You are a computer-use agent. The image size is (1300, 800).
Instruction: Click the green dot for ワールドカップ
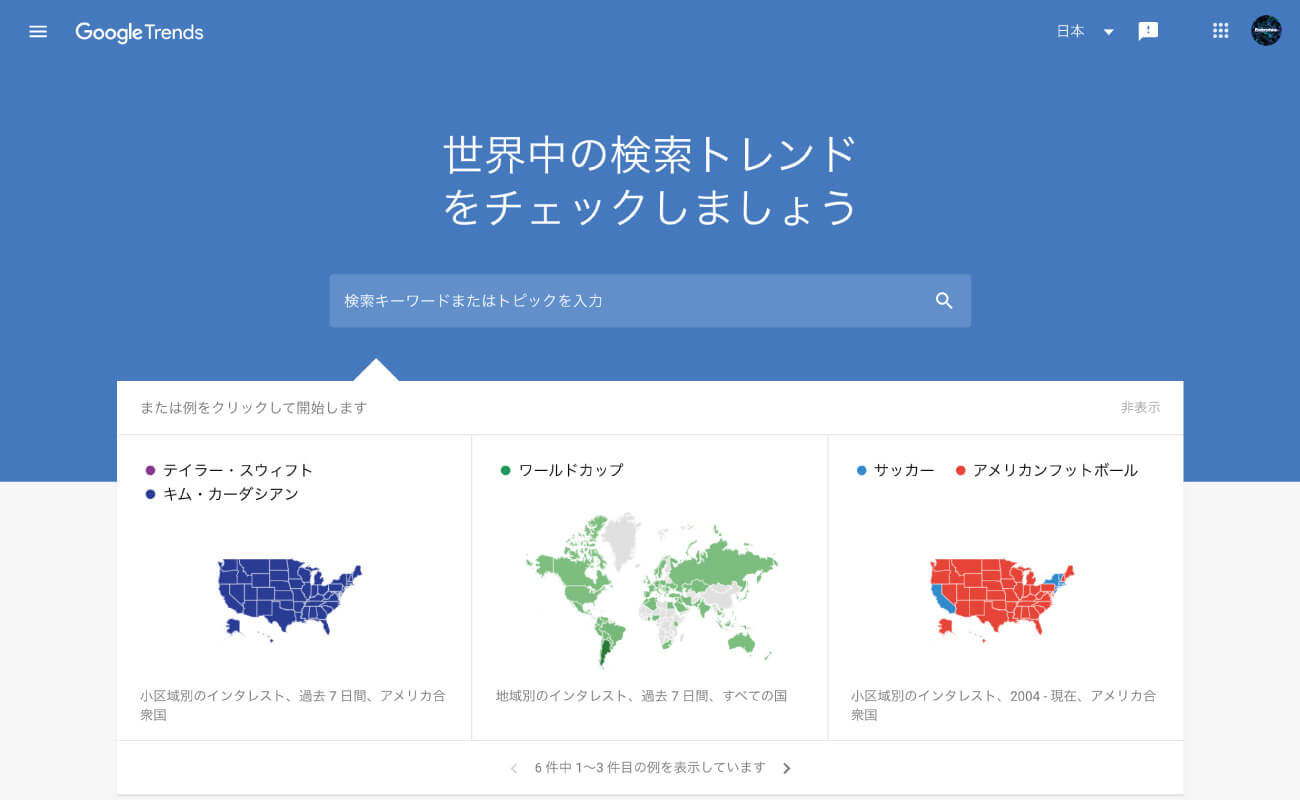[x=505, y=470]
